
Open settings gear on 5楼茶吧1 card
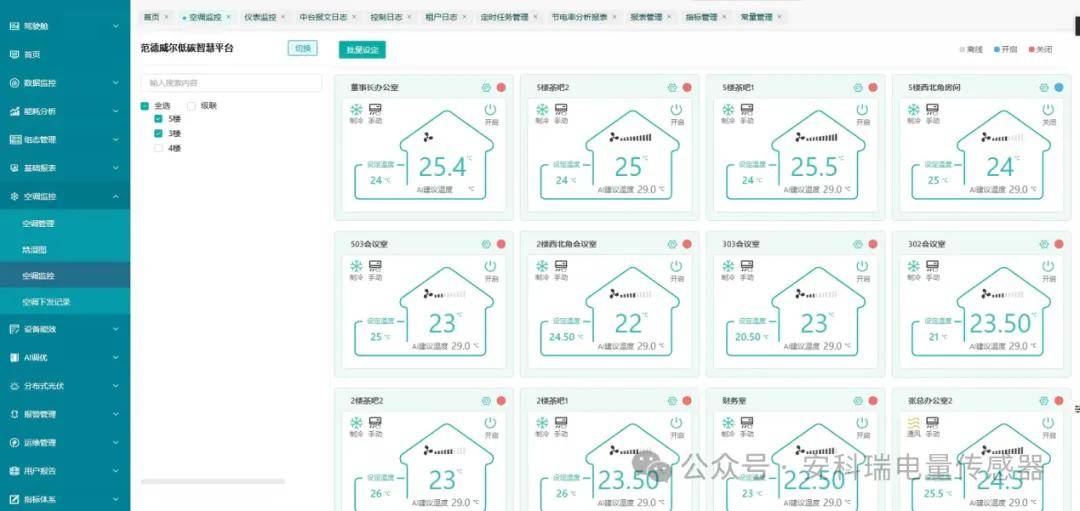click(x=858, y=87)
